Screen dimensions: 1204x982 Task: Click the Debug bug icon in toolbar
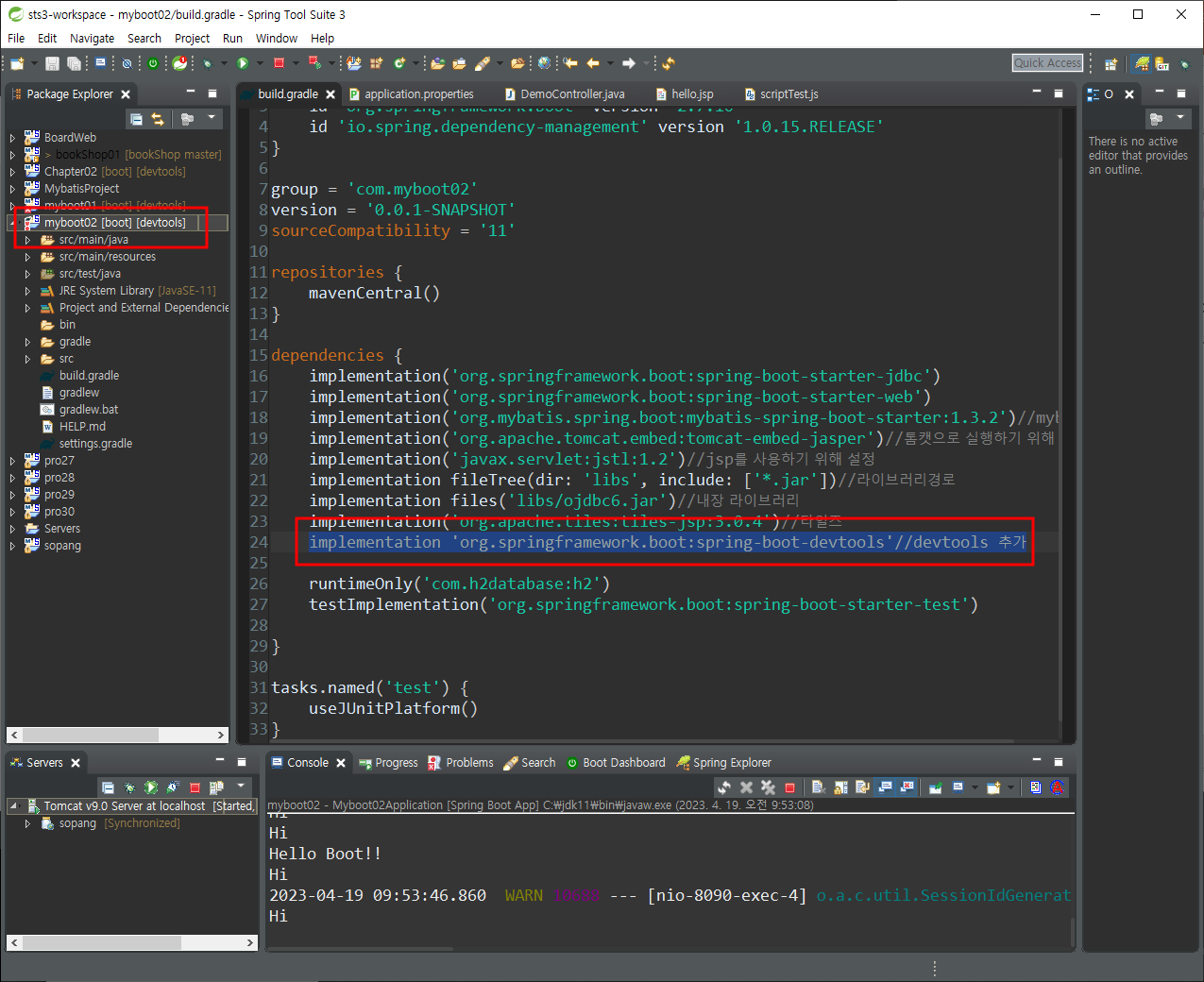tap(206, 63)
